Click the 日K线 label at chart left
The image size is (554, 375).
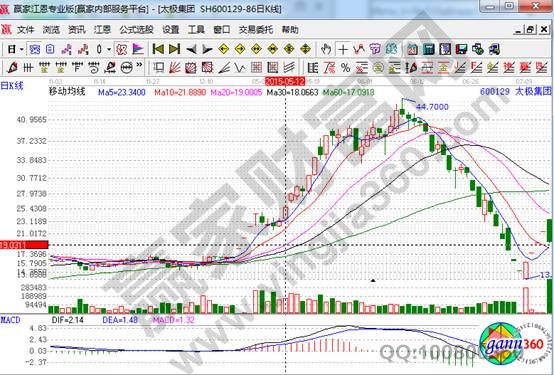(12, 86)
